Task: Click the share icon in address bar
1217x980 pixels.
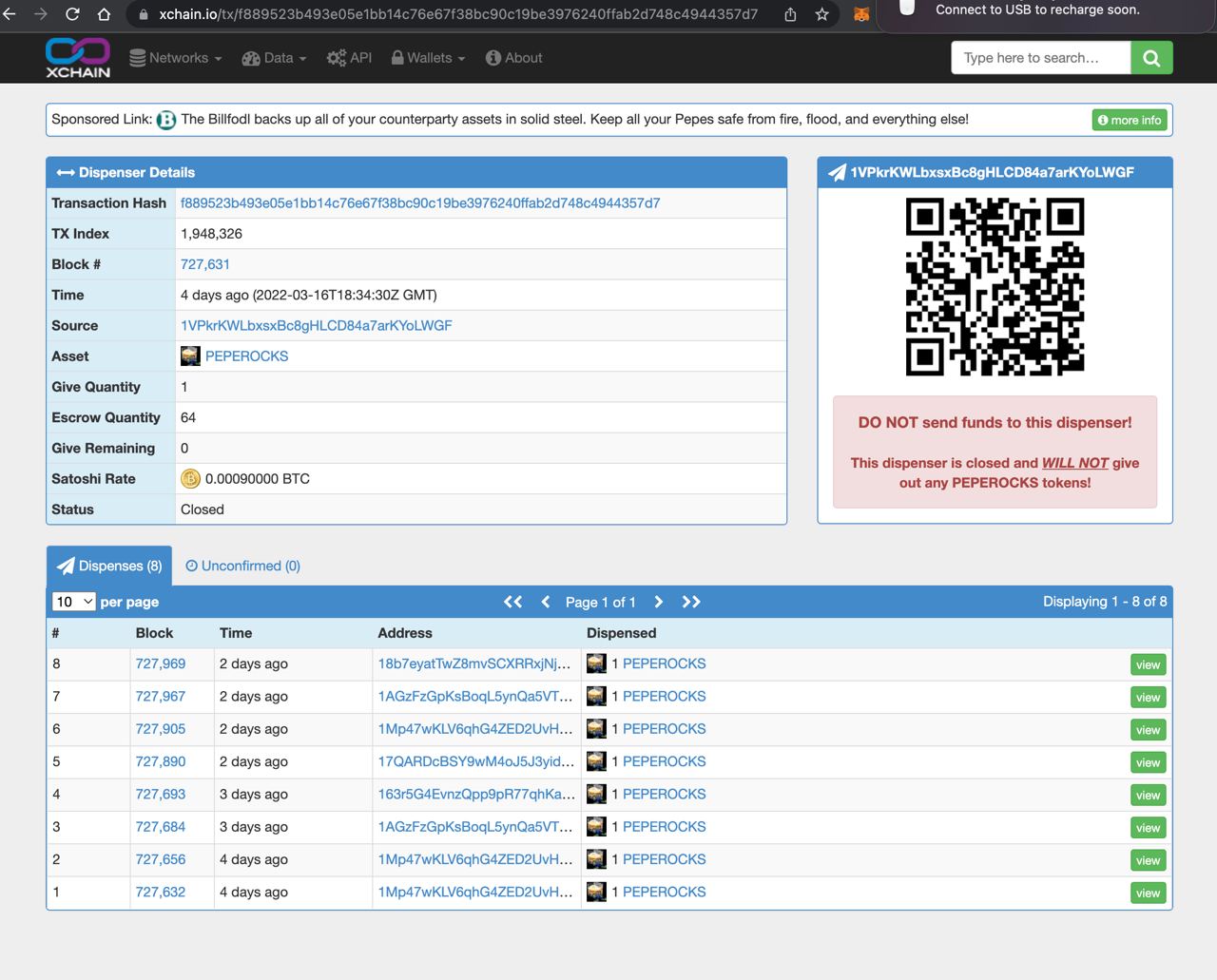Action: [790, 14]
